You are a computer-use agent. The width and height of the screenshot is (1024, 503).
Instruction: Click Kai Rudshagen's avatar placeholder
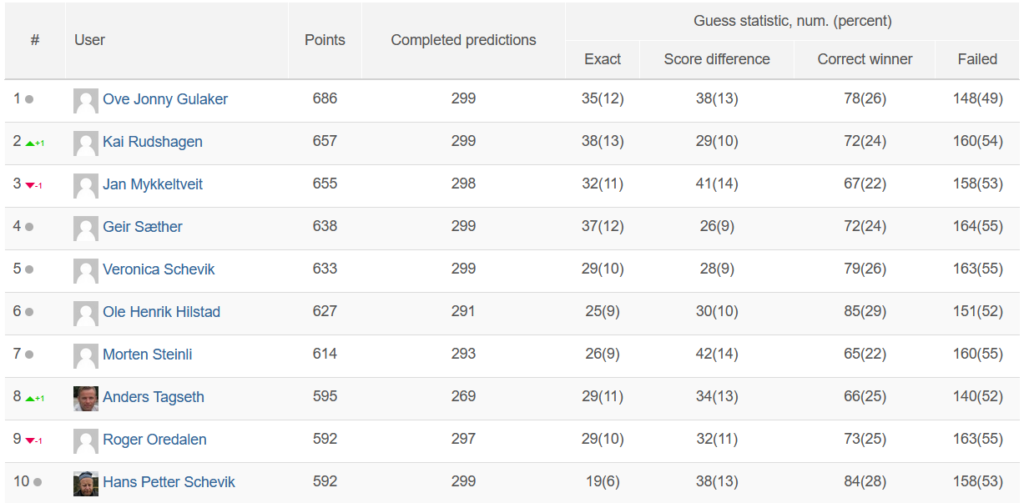pos(86,144)
